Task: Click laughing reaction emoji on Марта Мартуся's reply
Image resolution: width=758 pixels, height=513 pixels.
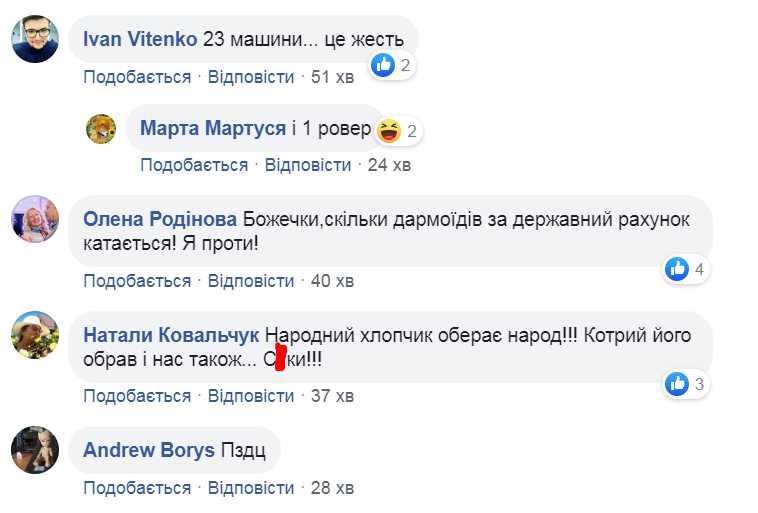Action: 389,130
